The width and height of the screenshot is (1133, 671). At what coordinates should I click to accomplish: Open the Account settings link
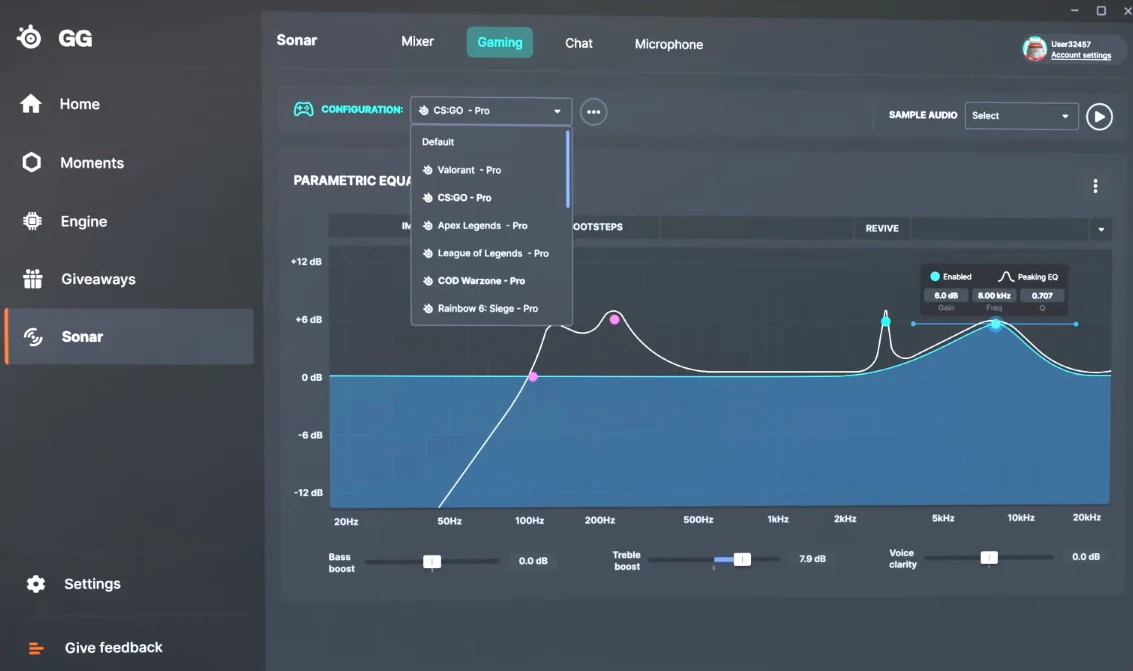[x=1080, y=56]
